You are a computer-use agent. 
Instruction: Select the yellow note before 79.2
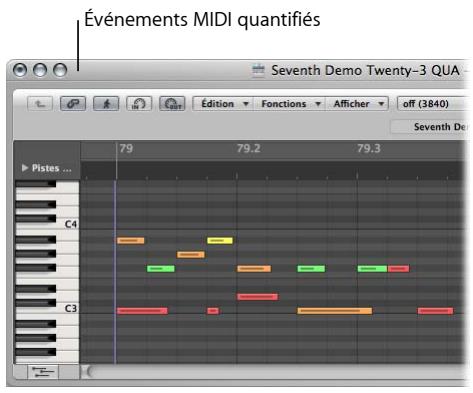coord(220,240)
